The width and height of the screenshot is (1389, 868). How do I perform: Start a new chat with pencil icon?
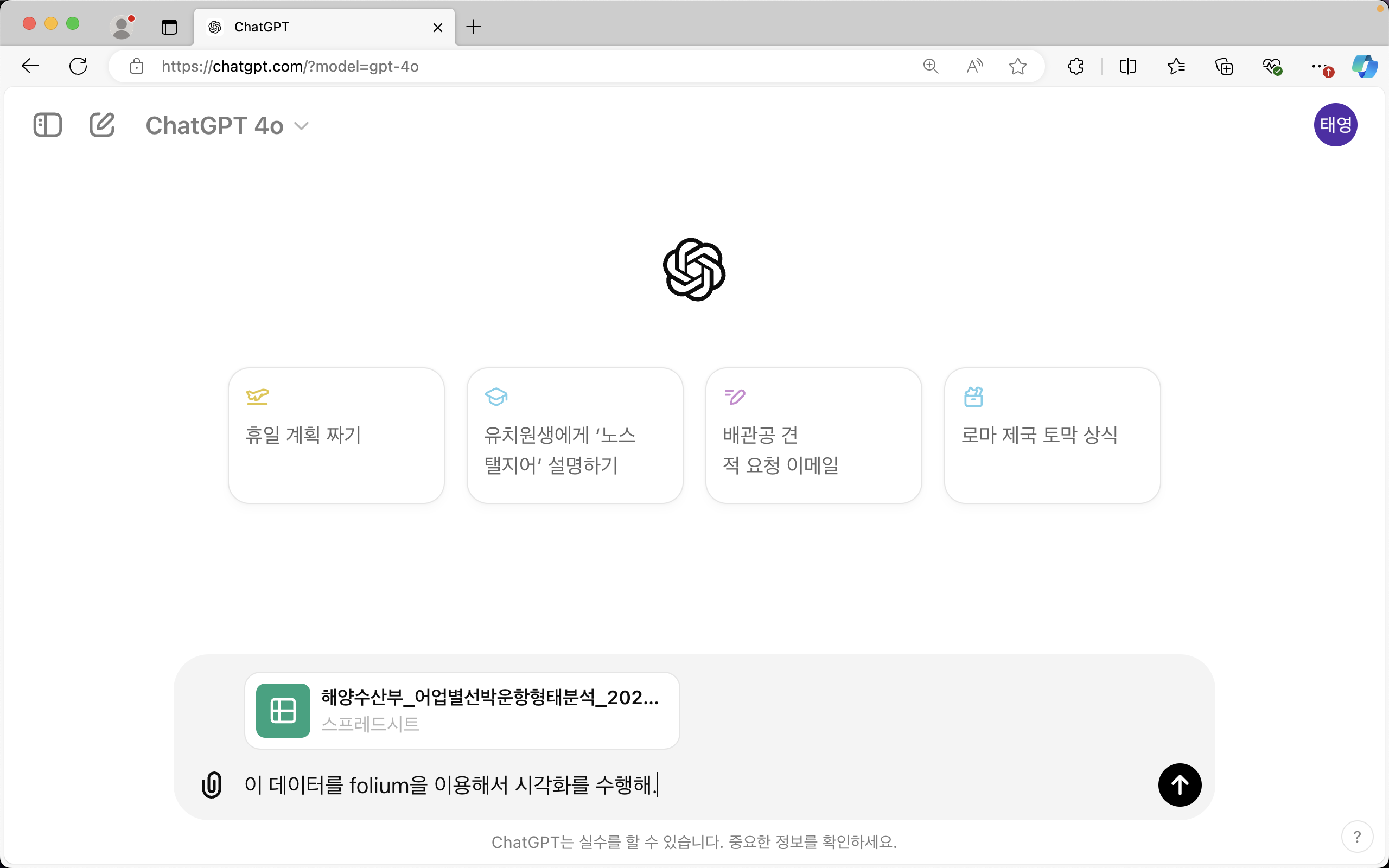pyautogui.click(x=102, y=125)
